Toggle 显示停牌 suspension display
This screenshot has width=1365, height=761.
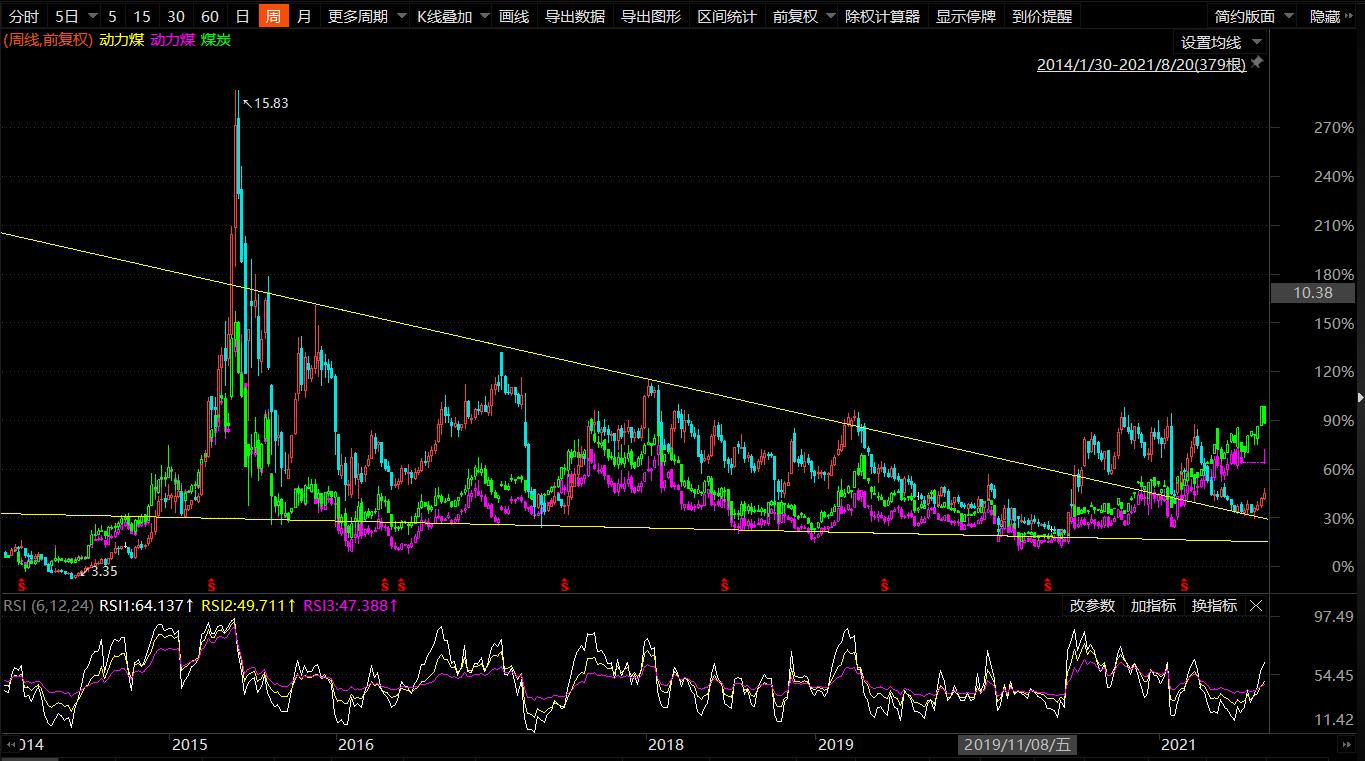click(x=966, y=16)
